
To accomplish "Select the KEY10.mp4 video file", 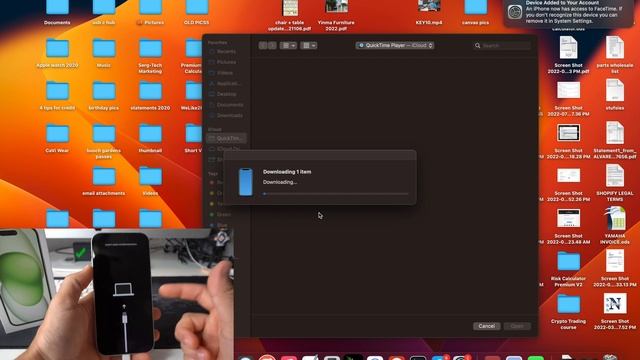I will [x=429, y=13].
